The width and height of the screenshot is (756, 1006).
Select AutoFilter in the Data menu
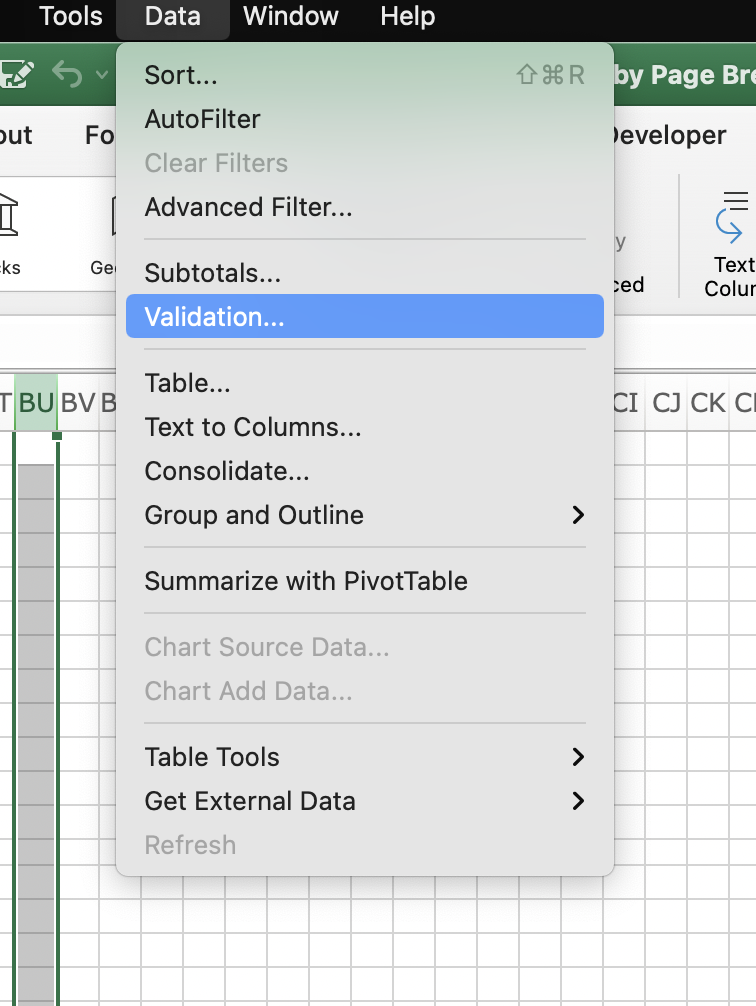(202, 119)
